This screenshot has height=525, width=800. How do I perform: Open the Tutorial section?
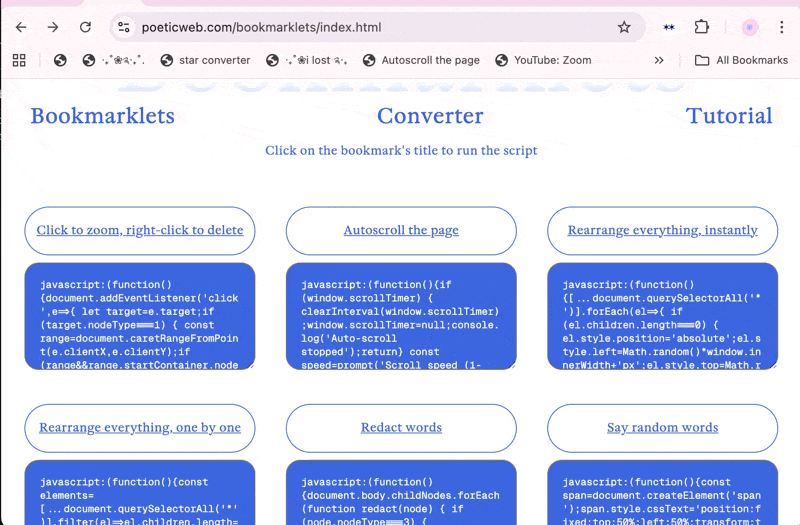tap(729, 116)
